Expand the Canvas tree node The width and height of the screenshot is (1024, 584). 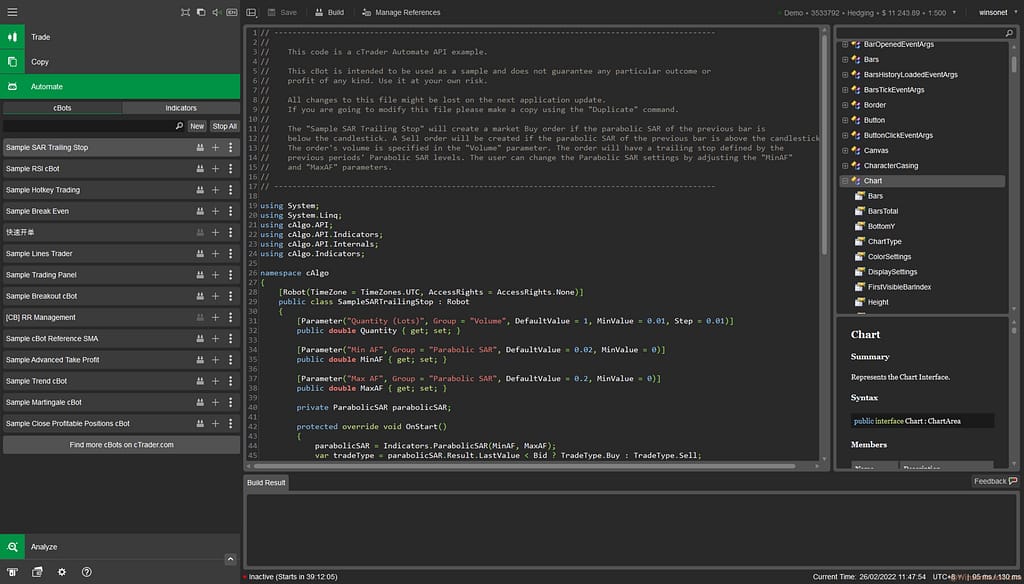[845, 151]
